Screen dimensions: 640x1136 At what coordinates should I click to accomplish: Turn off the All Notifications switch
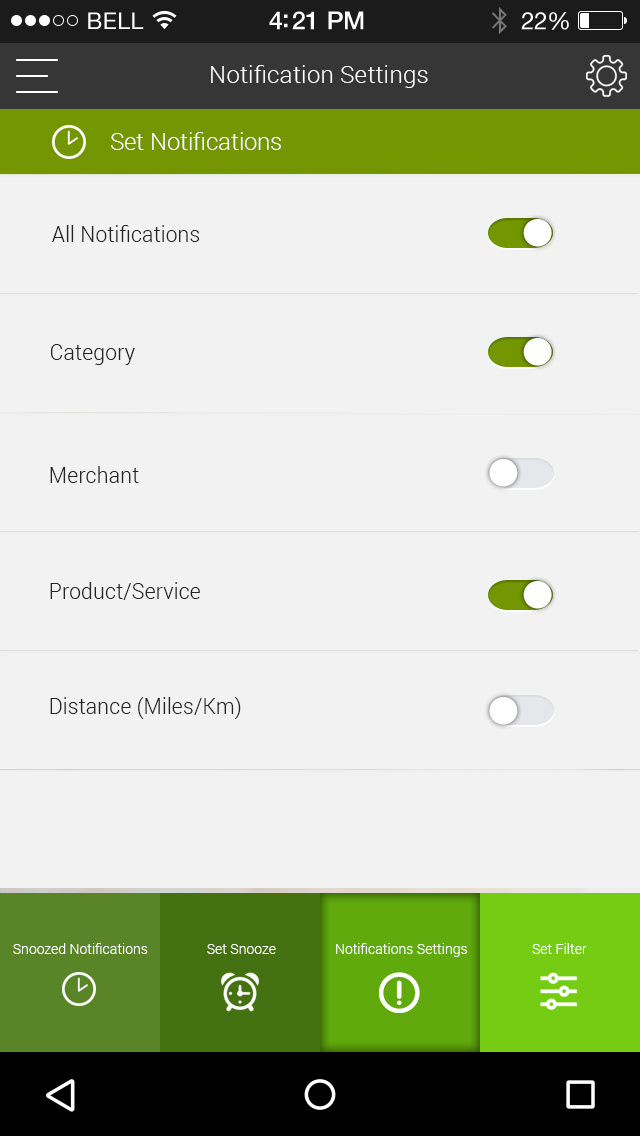tap(520, 233)
